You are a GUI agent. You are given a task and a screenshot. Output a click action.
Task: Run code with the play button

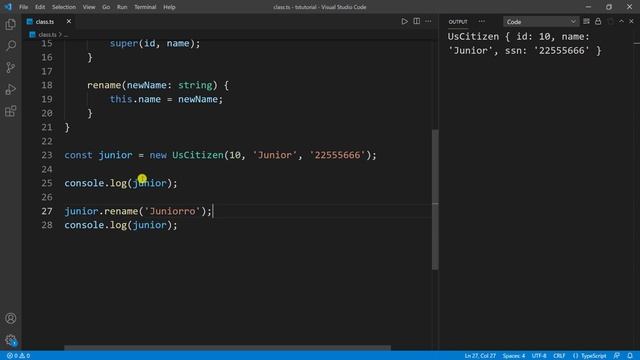404,21
